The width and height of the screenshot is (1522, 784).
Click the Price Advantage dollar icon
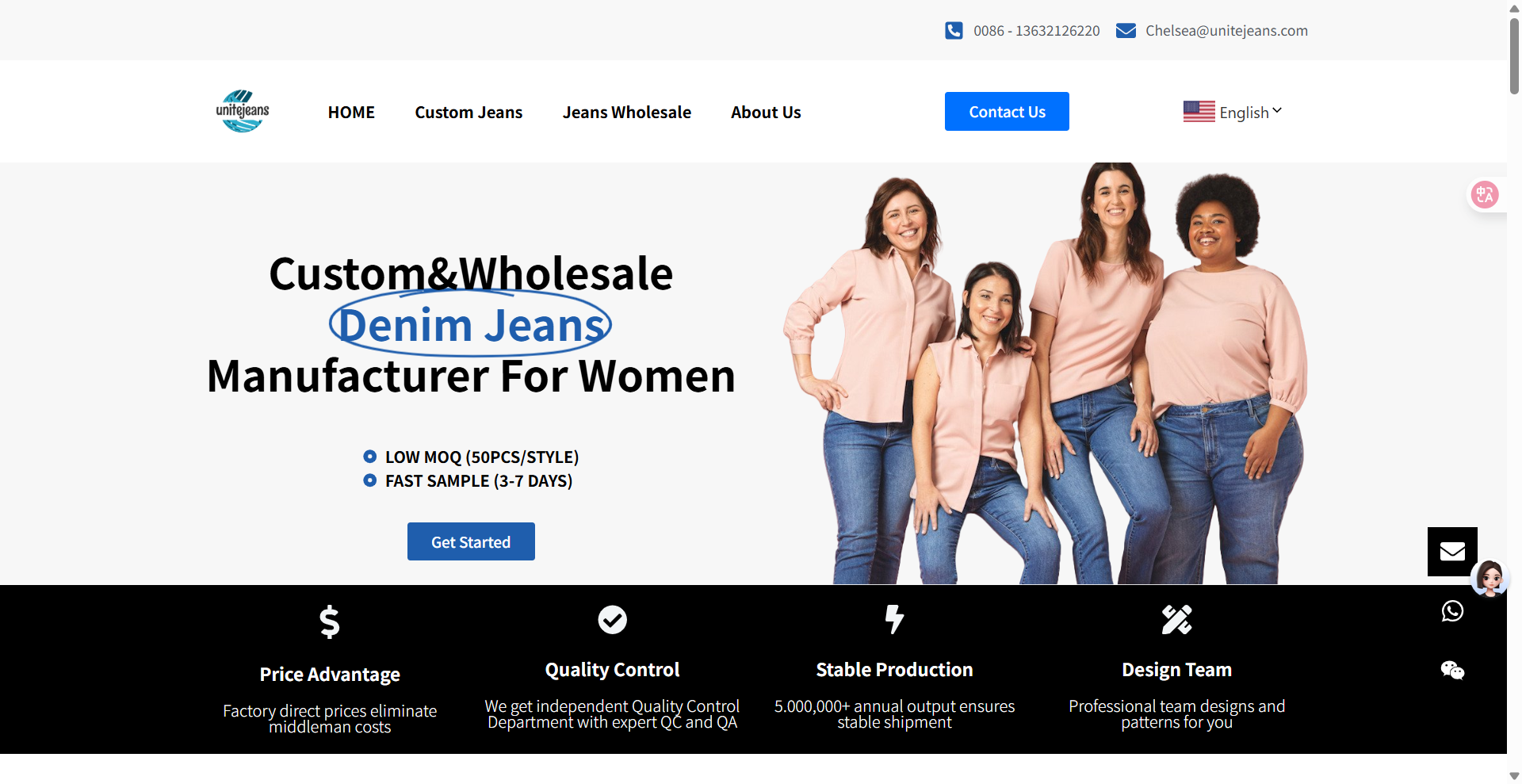coord(330,622)
